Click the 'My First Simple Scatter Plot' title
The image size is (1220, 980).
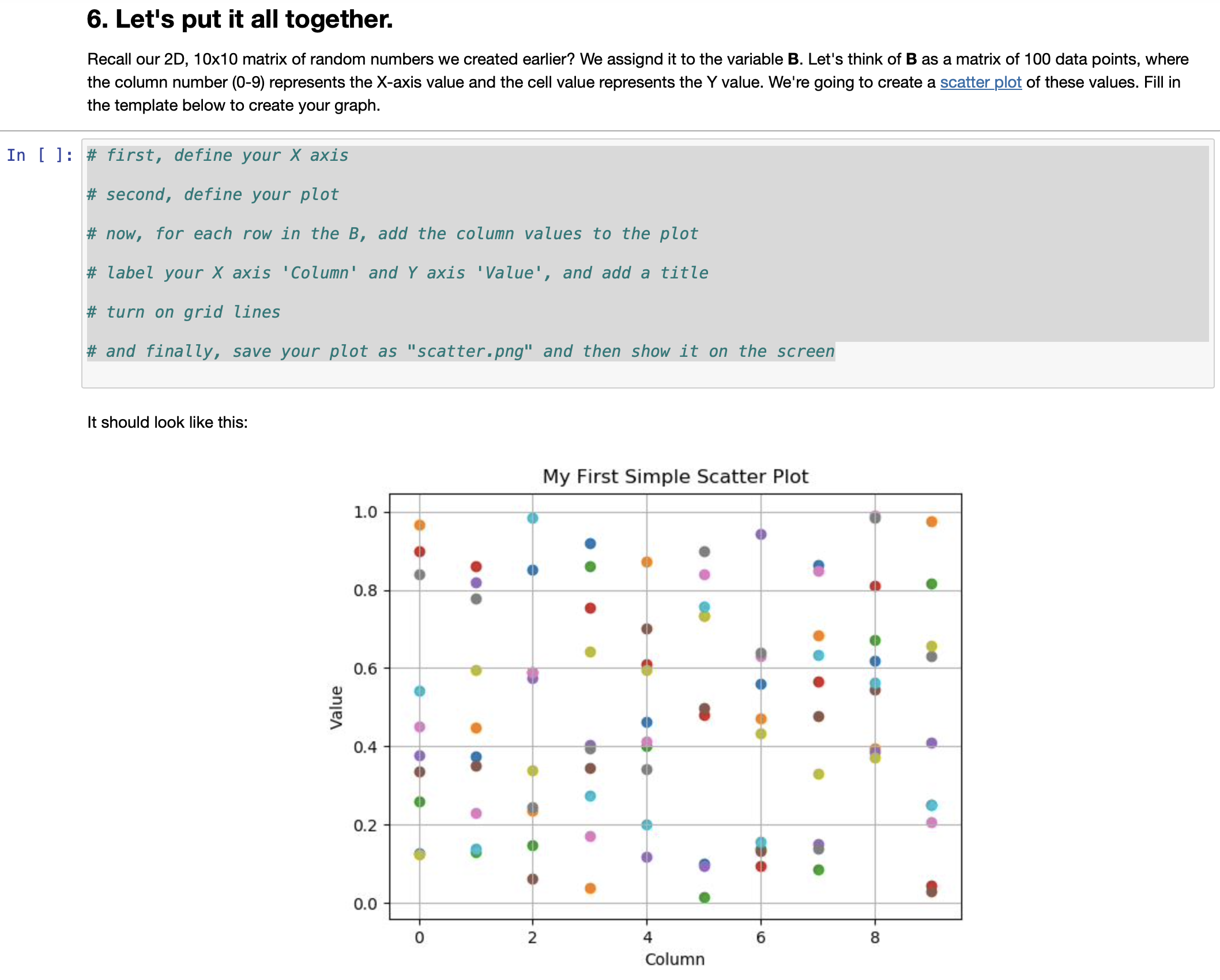point(675,477)
